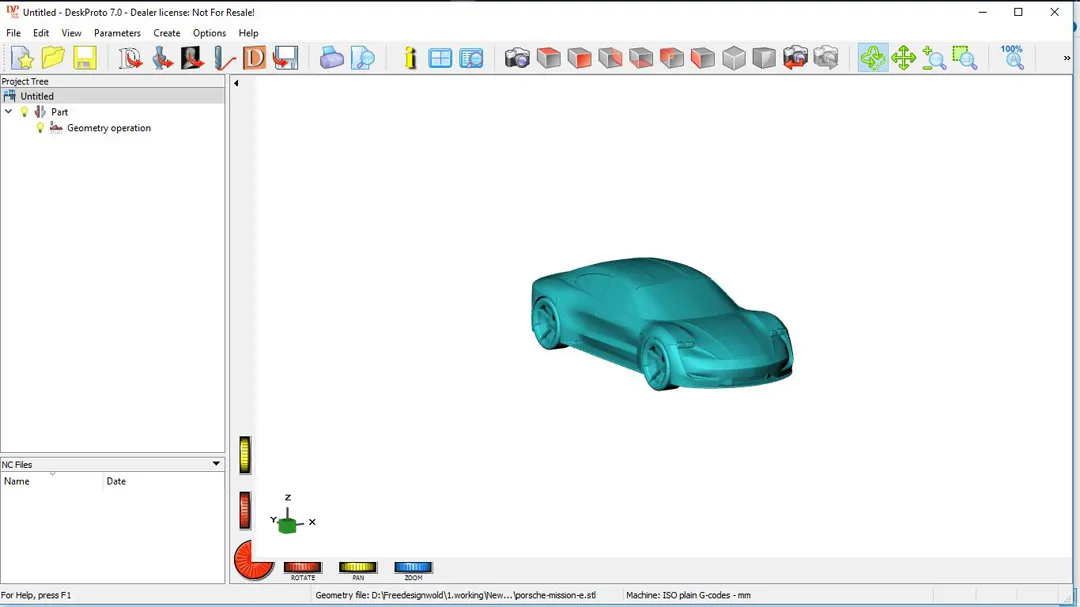Open the File menu

[x=13, y=33]
